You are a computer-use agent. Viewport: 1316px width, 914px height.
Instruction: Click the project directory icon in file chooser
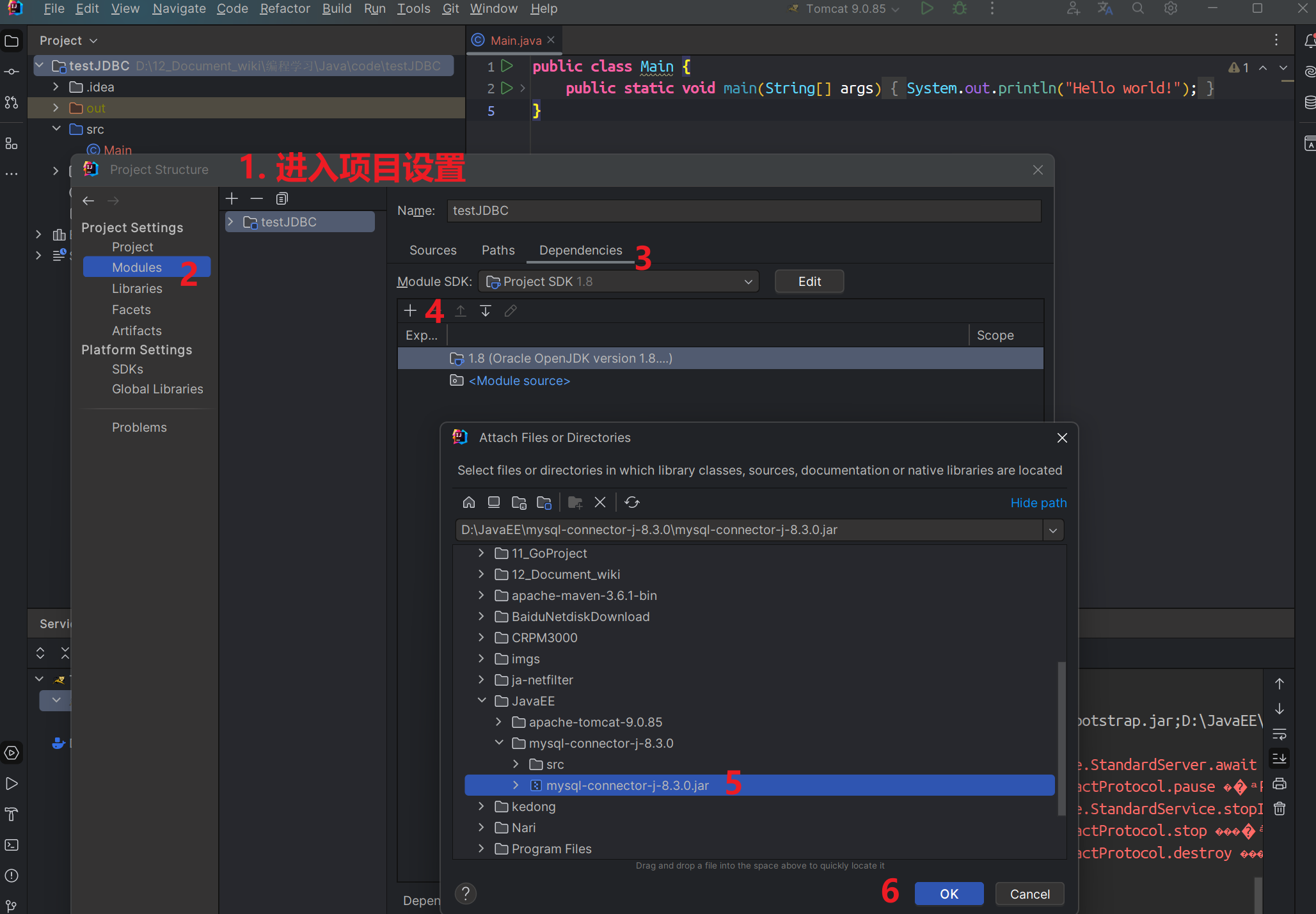click(x=519, y=503)
